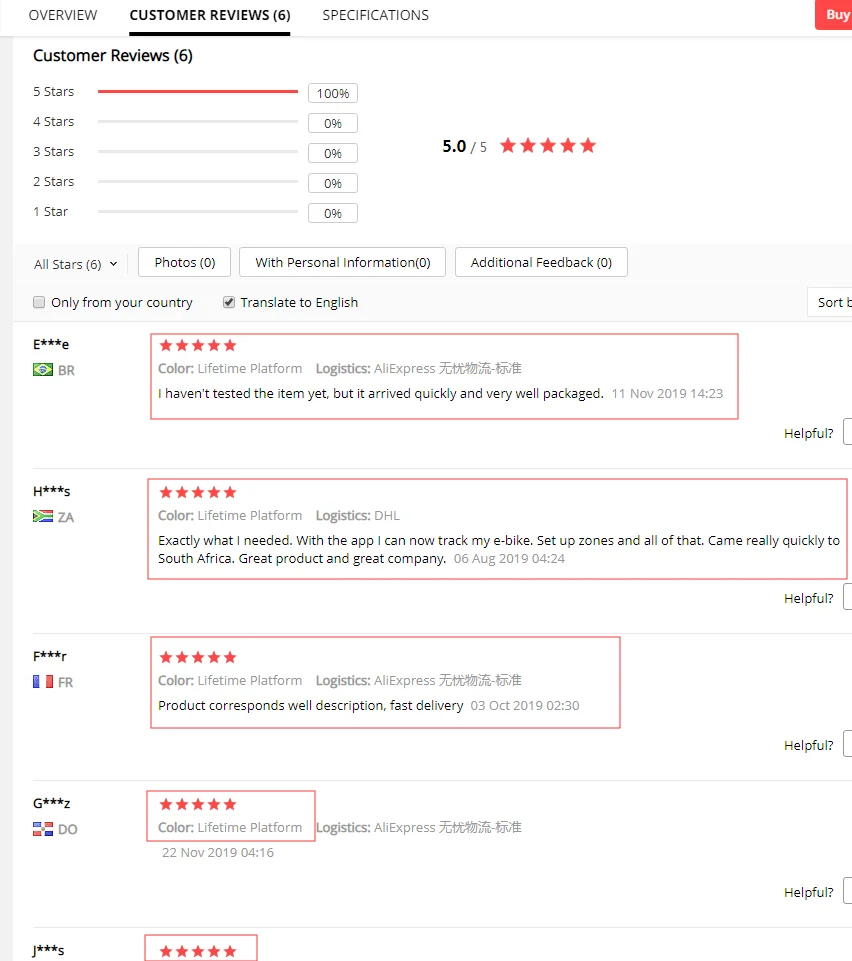Open the Customer Reviews (6) tab

point(210,15)
